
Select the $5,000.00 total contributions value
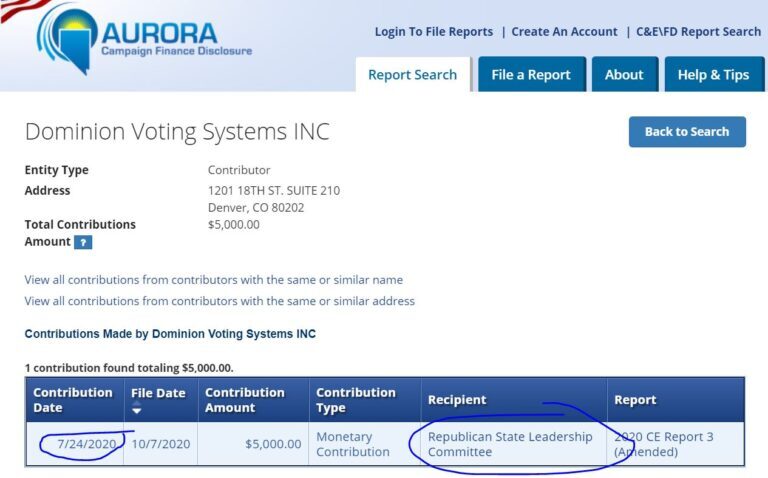tap(234, 225)
